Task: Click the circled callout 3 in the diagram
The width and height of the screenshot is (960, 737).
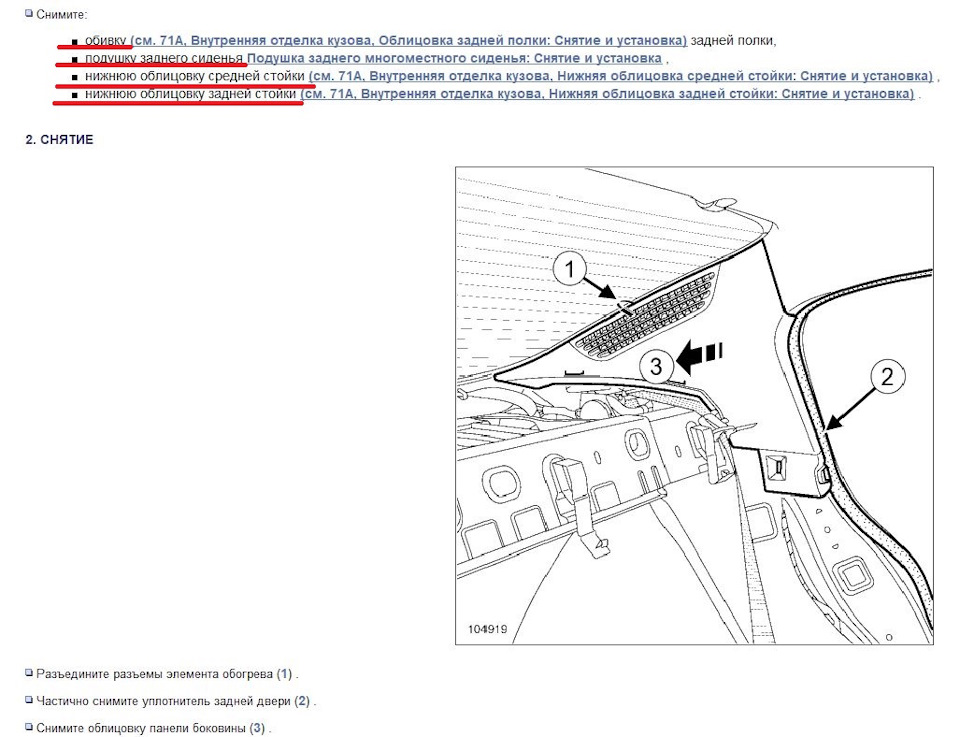Action: pos(656,366)
